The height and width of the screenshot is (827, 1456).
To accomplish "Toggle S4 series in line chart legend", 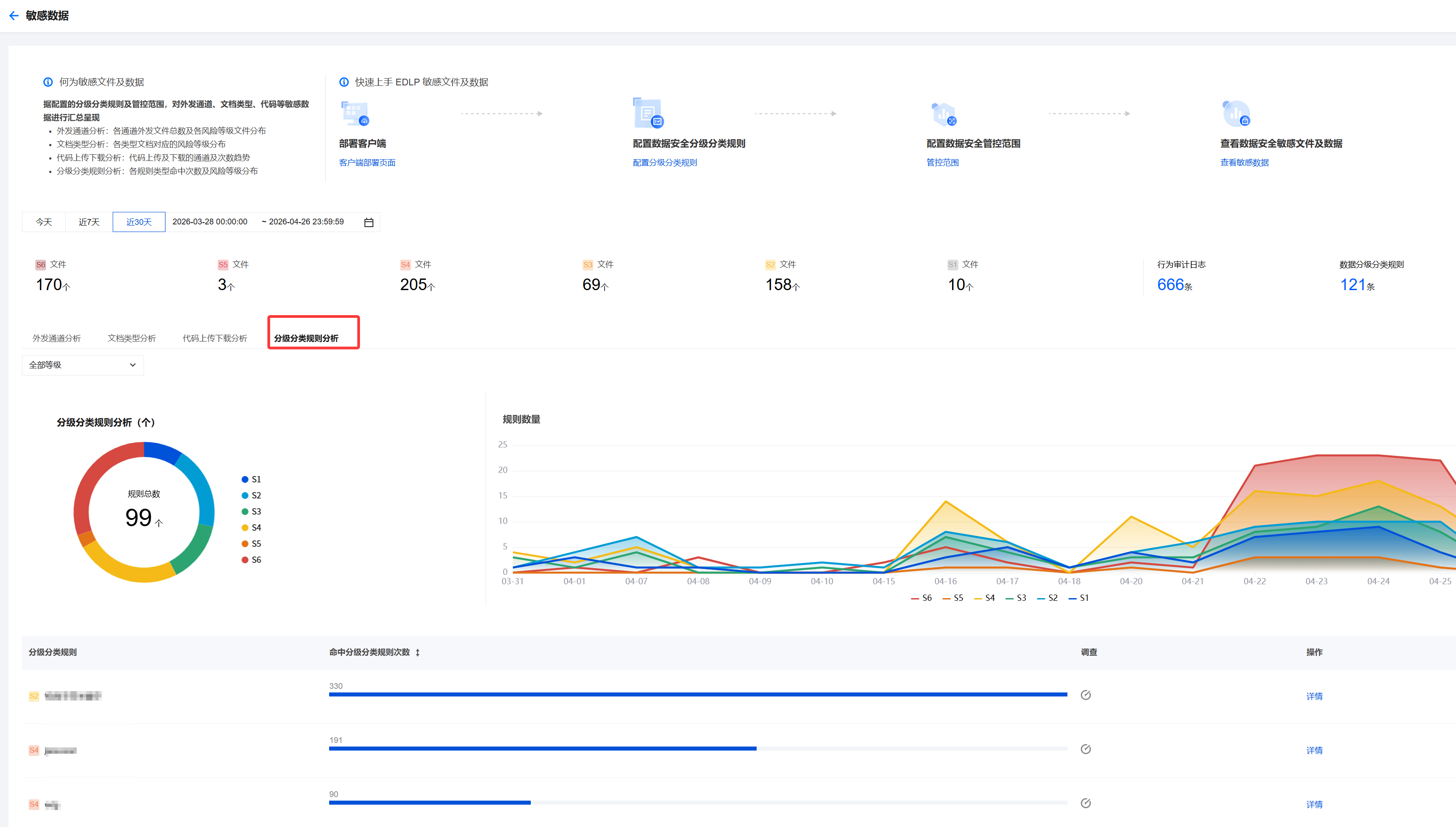I will 984,598.
